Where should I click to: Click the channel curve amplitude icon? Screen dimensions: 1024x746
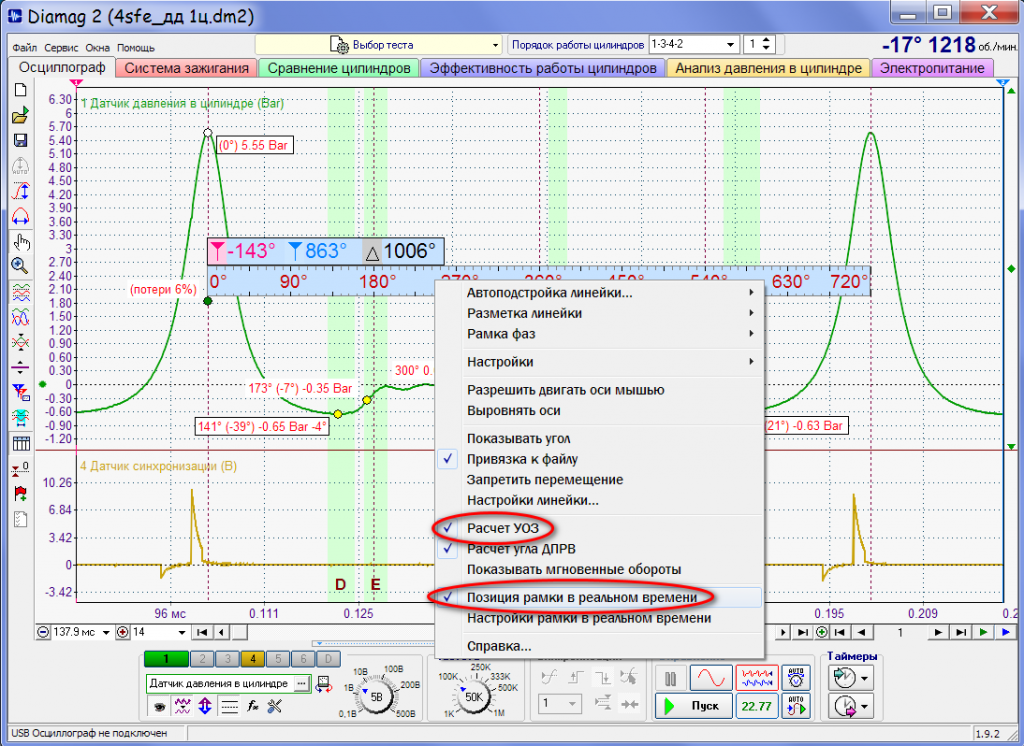[182, 705]
